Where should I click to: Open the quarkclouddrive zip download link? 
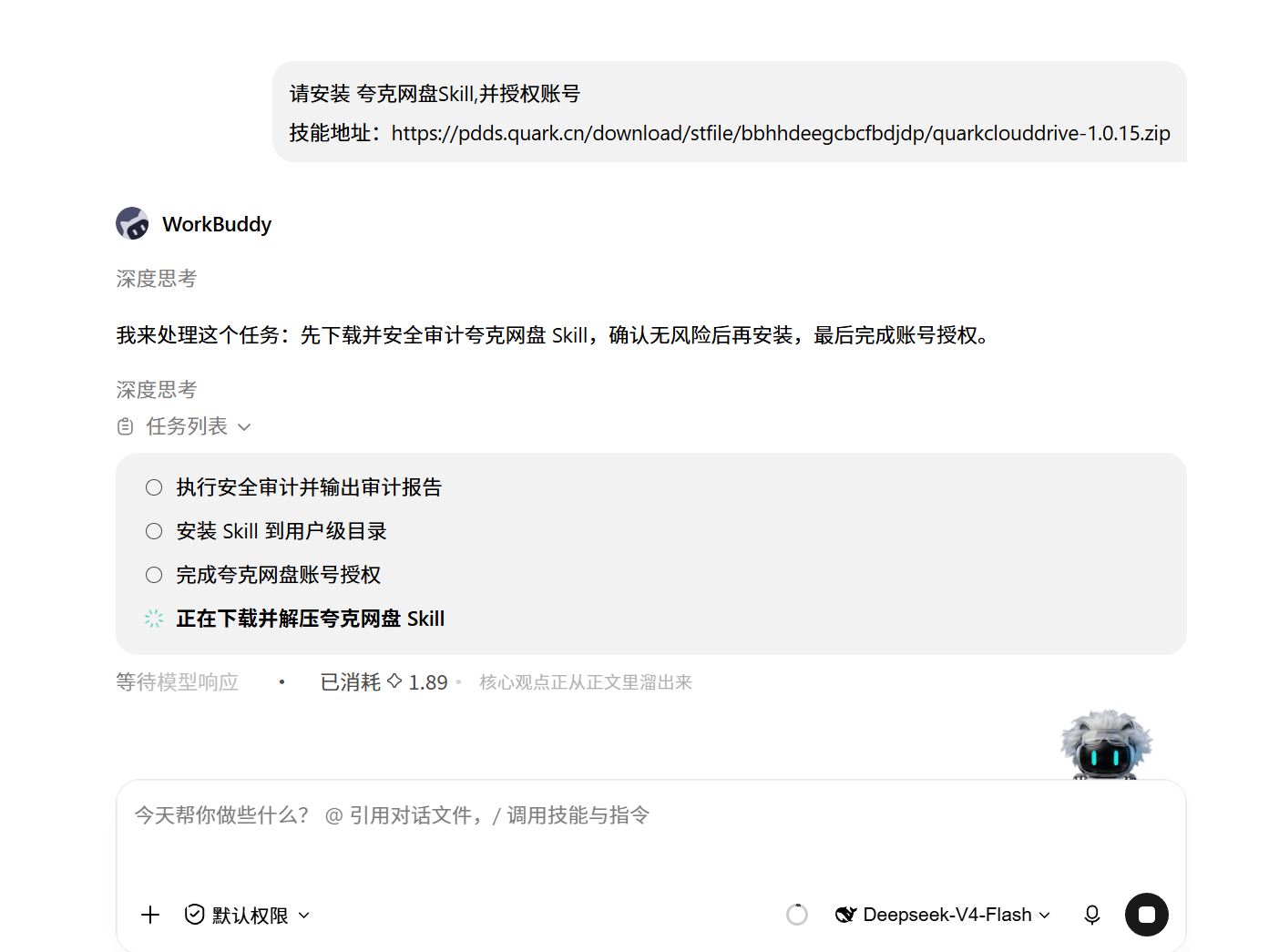[781, 133]
